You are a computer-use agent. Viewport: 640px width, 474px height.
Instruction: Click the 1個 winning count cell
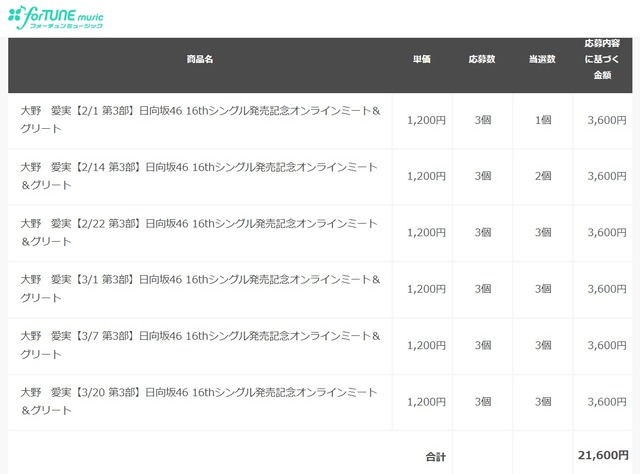[x=543, y=120]
